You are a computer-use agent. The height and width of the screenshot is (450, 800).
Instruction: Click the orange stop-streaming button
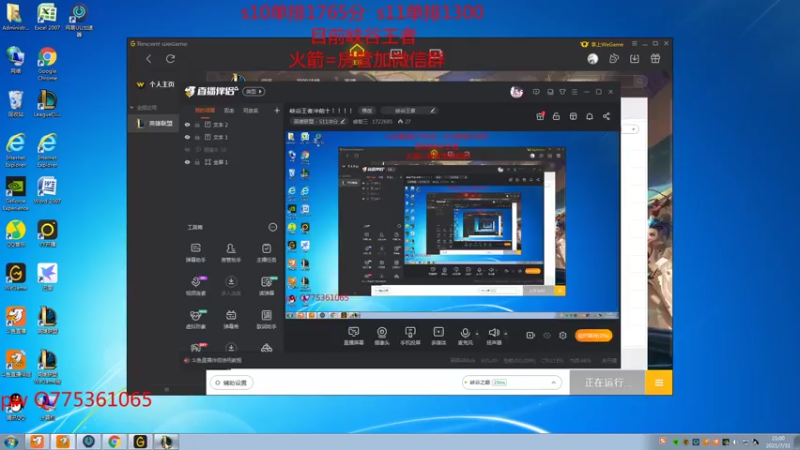pos(593,335)
